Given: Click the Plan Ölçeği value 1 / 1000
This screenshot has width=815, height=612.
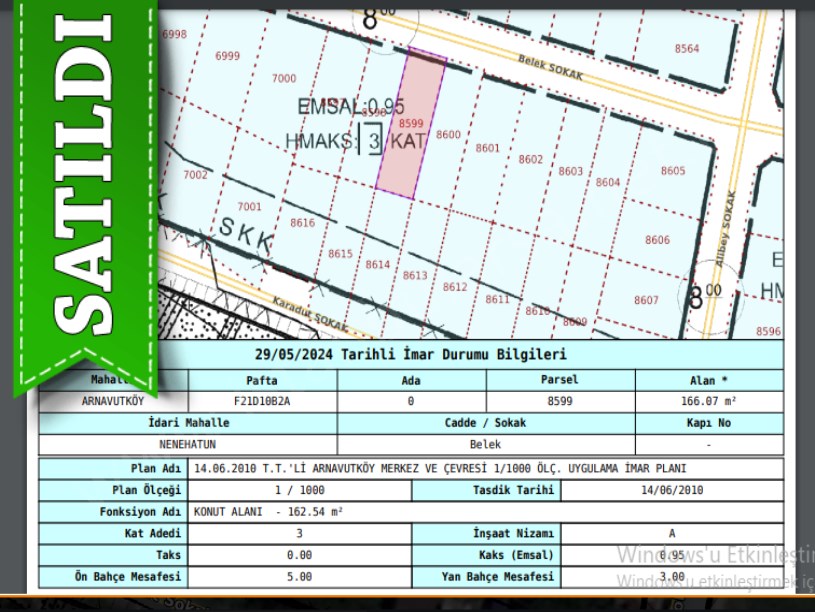Looking at the screenshot, I should pyautogui.click(x=299, y=490).
